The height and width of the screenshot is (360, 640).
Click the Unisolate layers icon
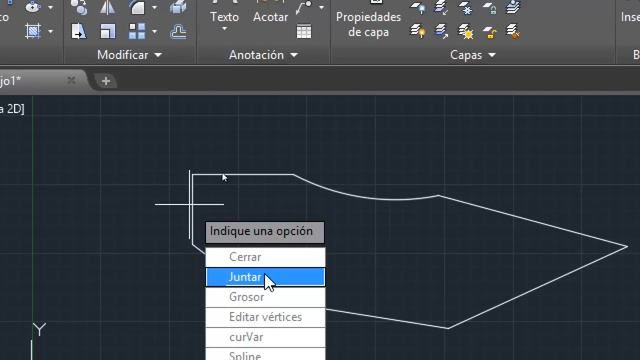pyautogui.click(x=441, y=31)
